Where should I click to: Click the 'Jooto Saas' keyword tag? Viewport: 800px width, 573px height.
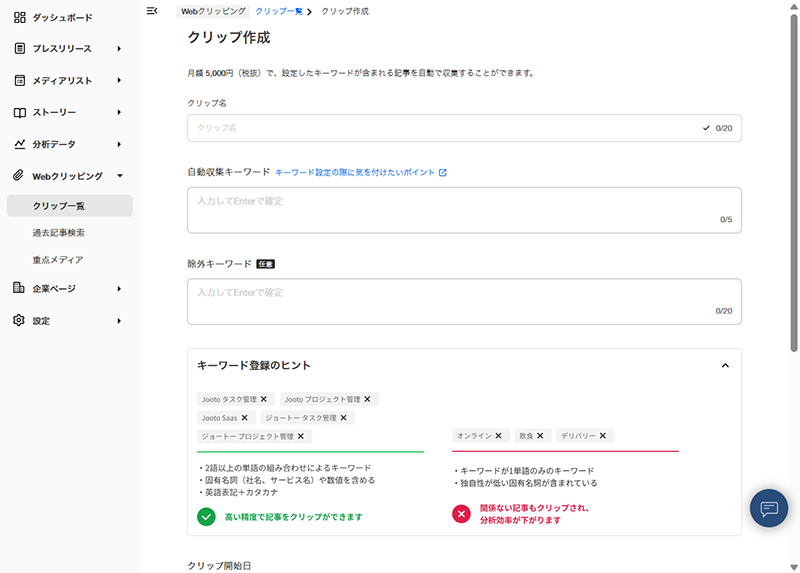[x=226, y=418]
